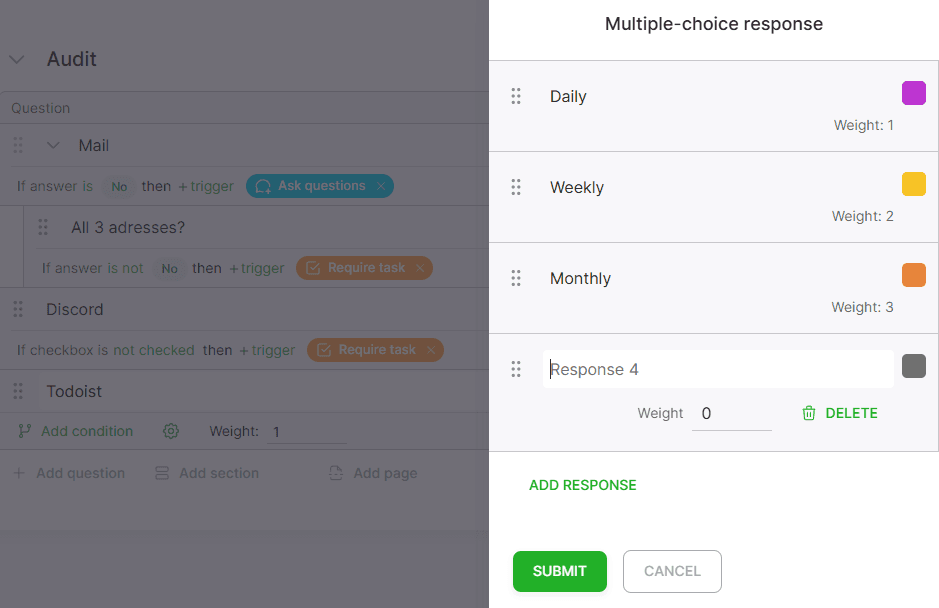Click the drag handle beside Weekly response
The image size is (939, 608).
click(x=516, y=187)
